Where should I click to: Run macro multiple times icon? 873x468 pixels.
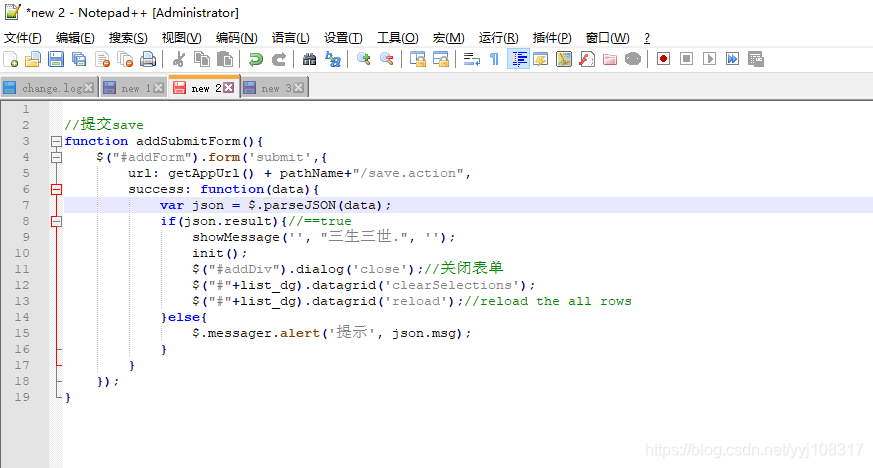pos(733,59)
